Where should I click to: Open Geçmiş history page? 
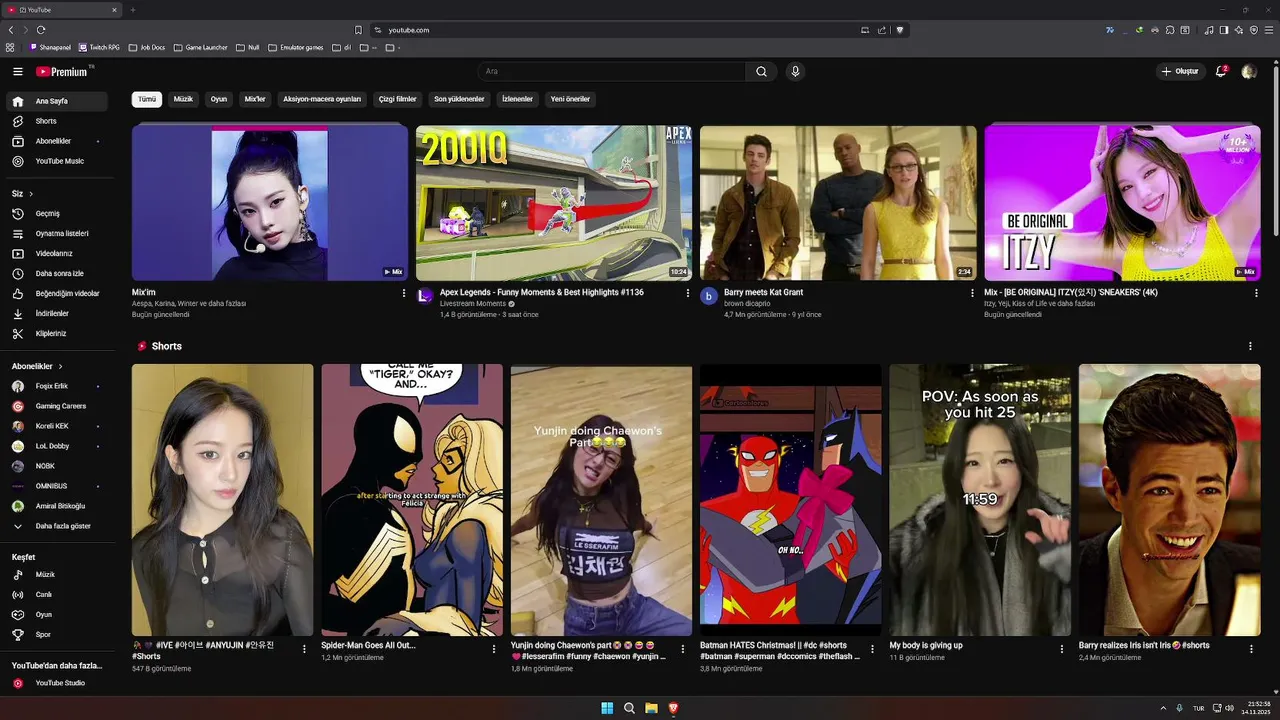pos(57,213)
